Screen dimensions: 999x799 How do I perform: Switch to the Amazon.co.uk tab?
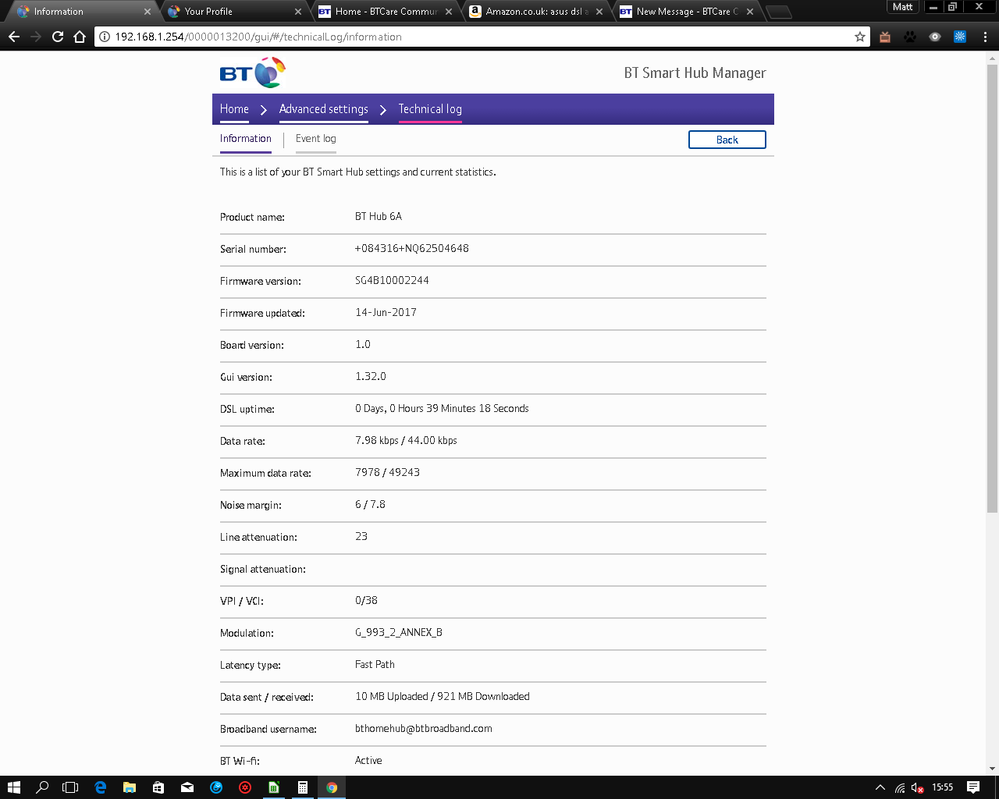(534, 11)
